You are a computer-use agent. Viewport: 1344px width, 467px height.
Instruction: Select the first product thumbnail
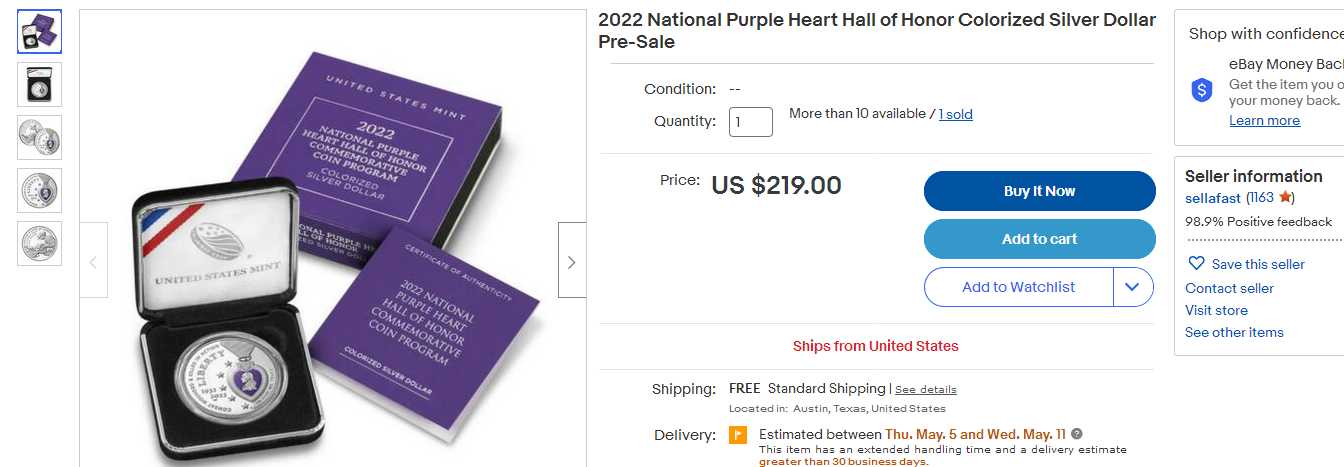coord(40,32)
